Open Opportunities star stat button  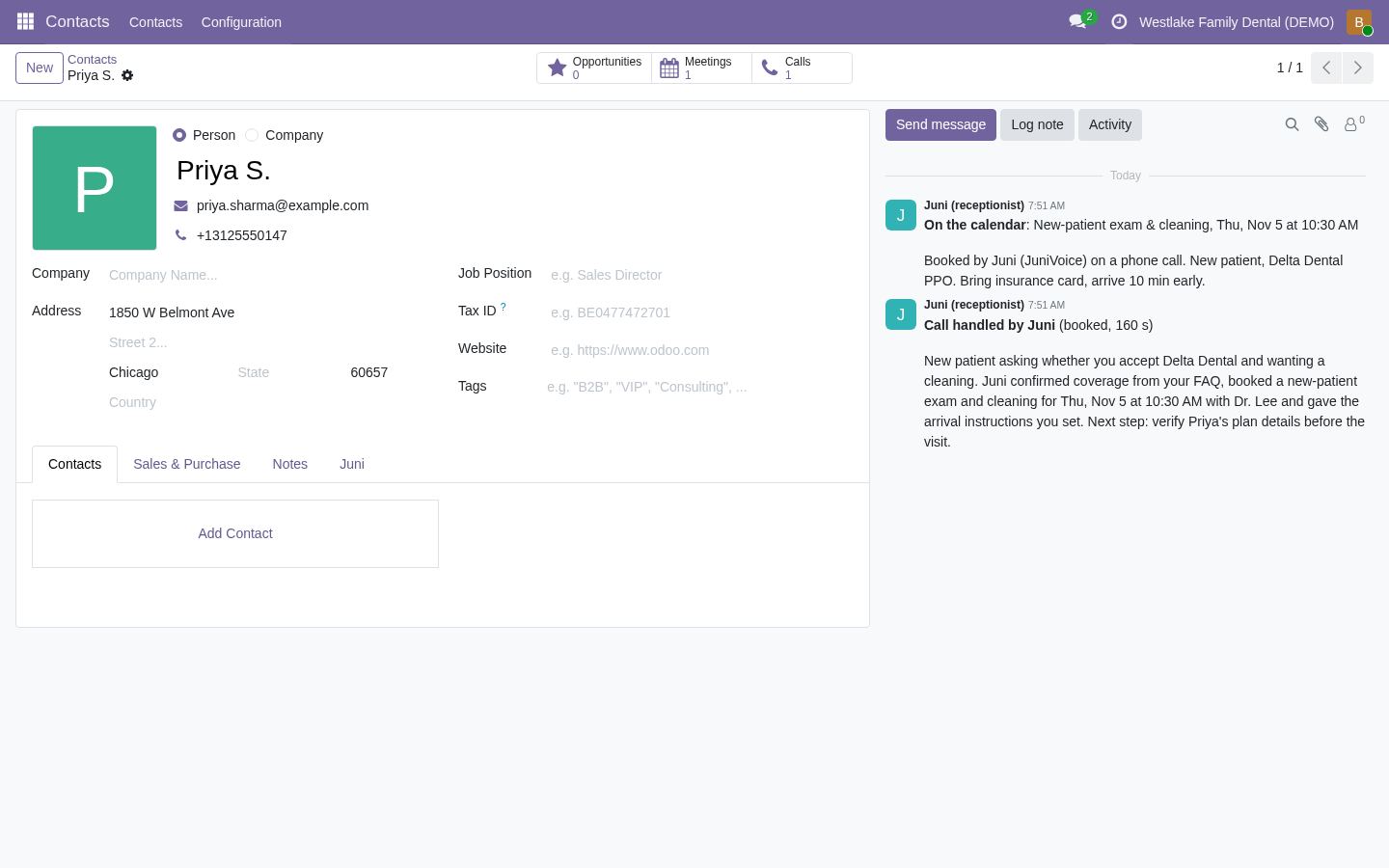pyautogui.click(x=594, y=68)
